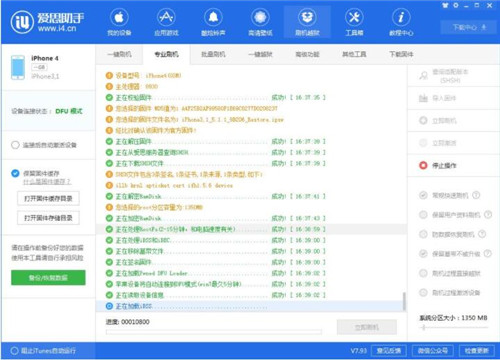Switch to the Download Firmware (下载固件) tab
The width and height of the screenshot is (500, 360).
(x=401, y=54)
